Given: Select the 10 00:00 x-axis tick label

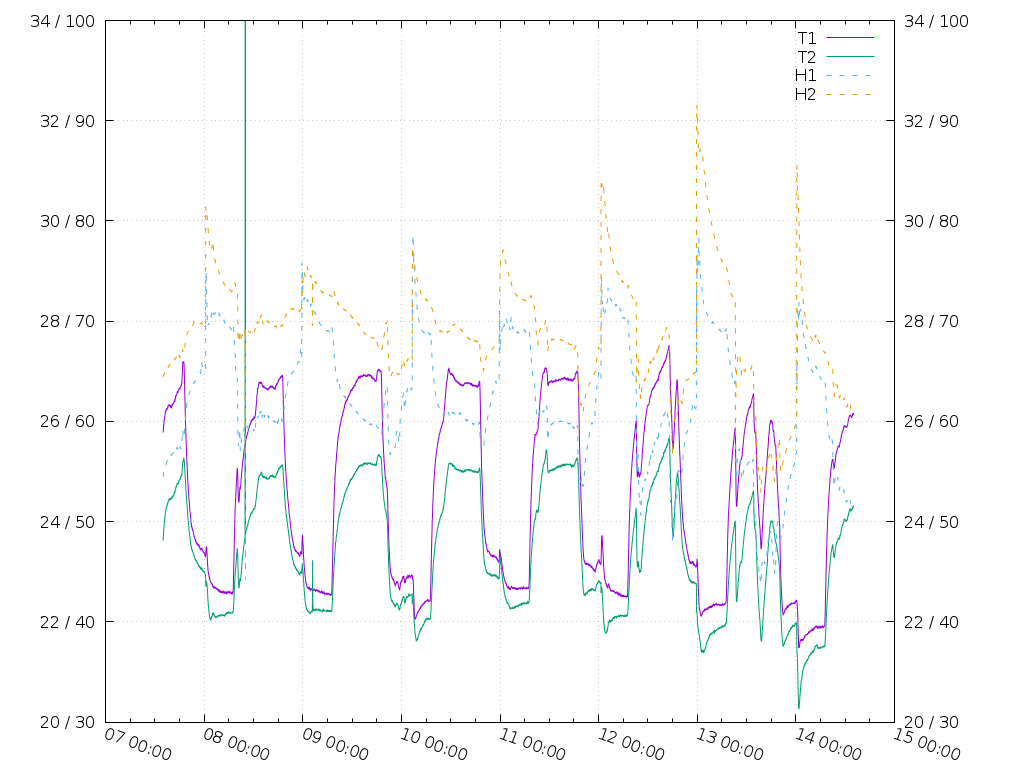Looking at the screenshot, I should pyautogui.click(x=433, y=745).
